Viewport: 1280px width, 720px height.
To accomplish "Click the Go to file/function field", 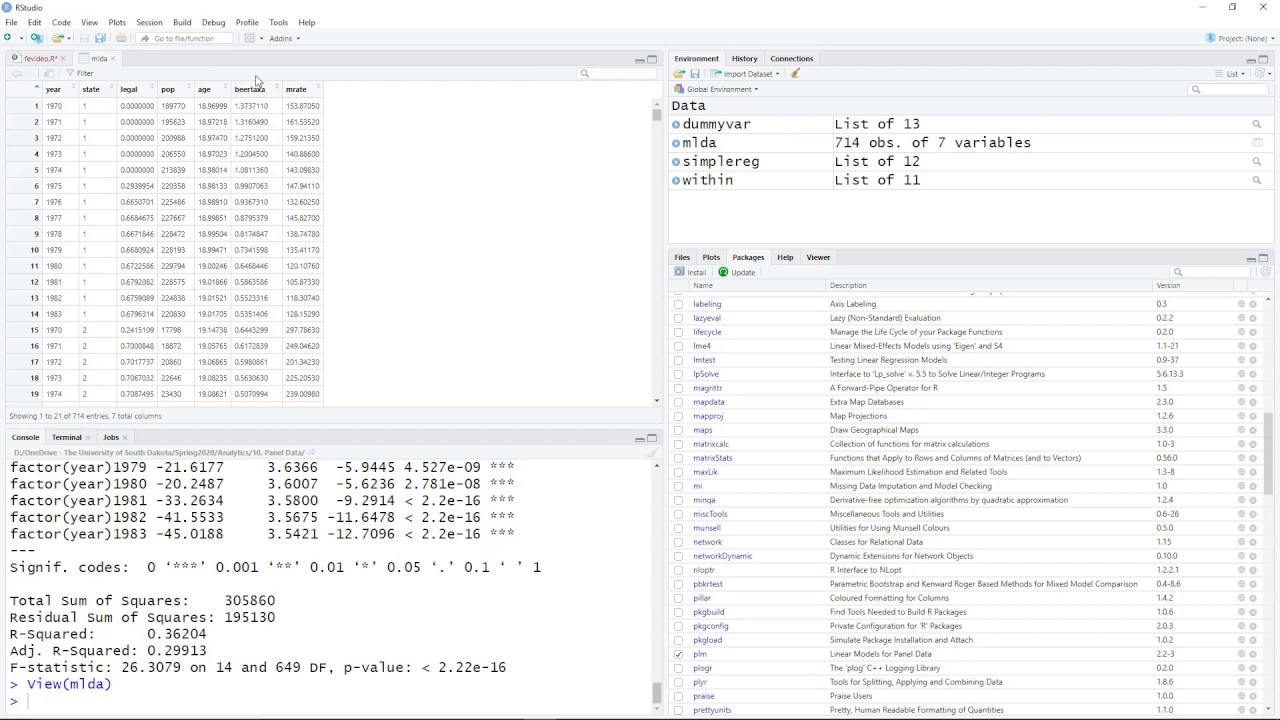I will coord(185,38).
